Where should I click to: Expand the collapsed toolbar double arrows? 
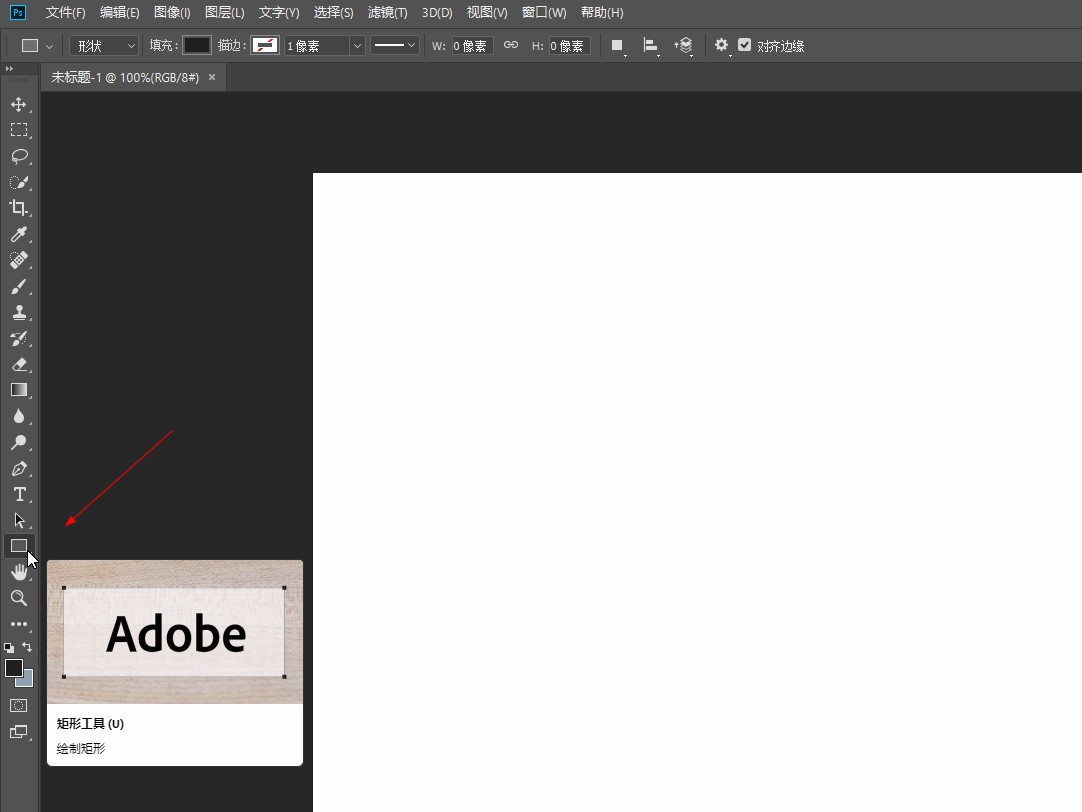pos(9,69)
